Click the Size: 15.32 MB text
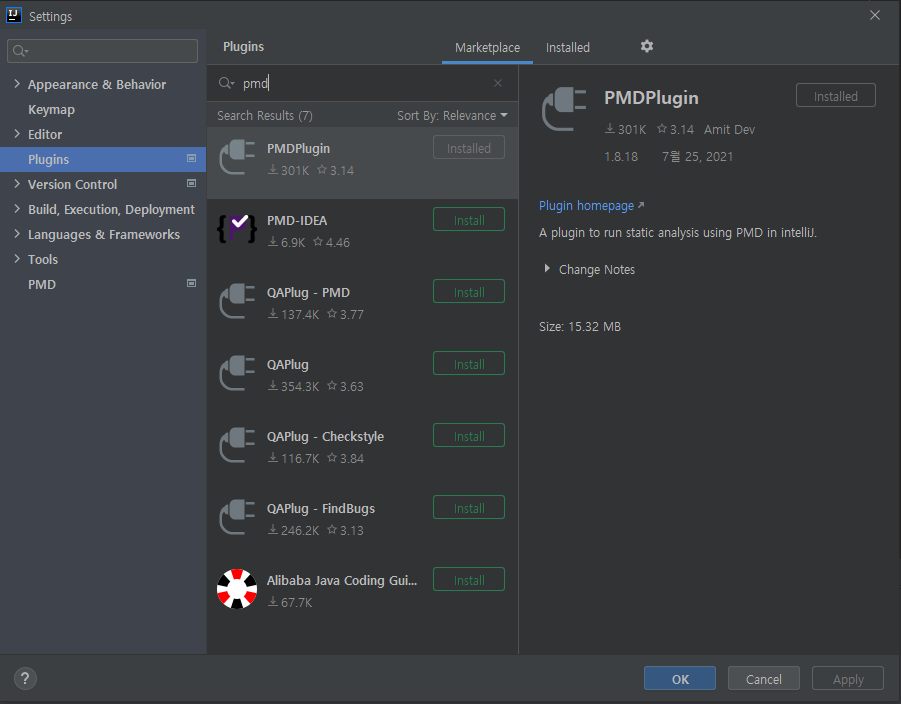Viewport: 901px width, 704px height. [580, 327]
